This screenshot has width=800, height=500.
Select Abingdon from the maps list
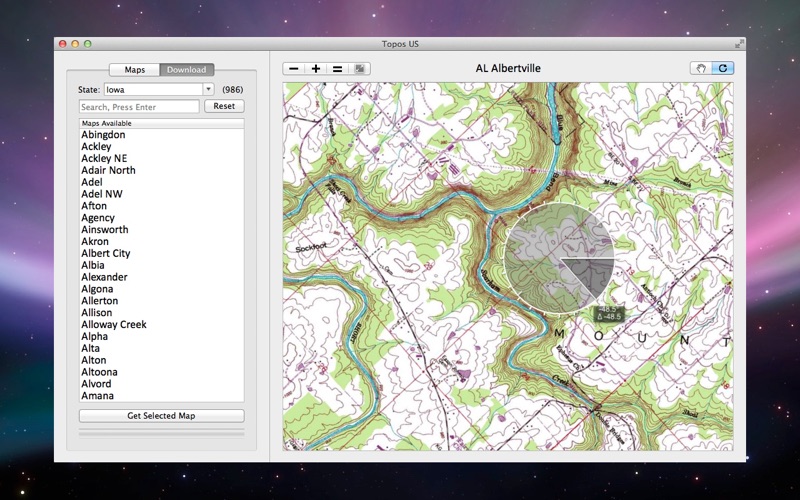click(103, 135)
